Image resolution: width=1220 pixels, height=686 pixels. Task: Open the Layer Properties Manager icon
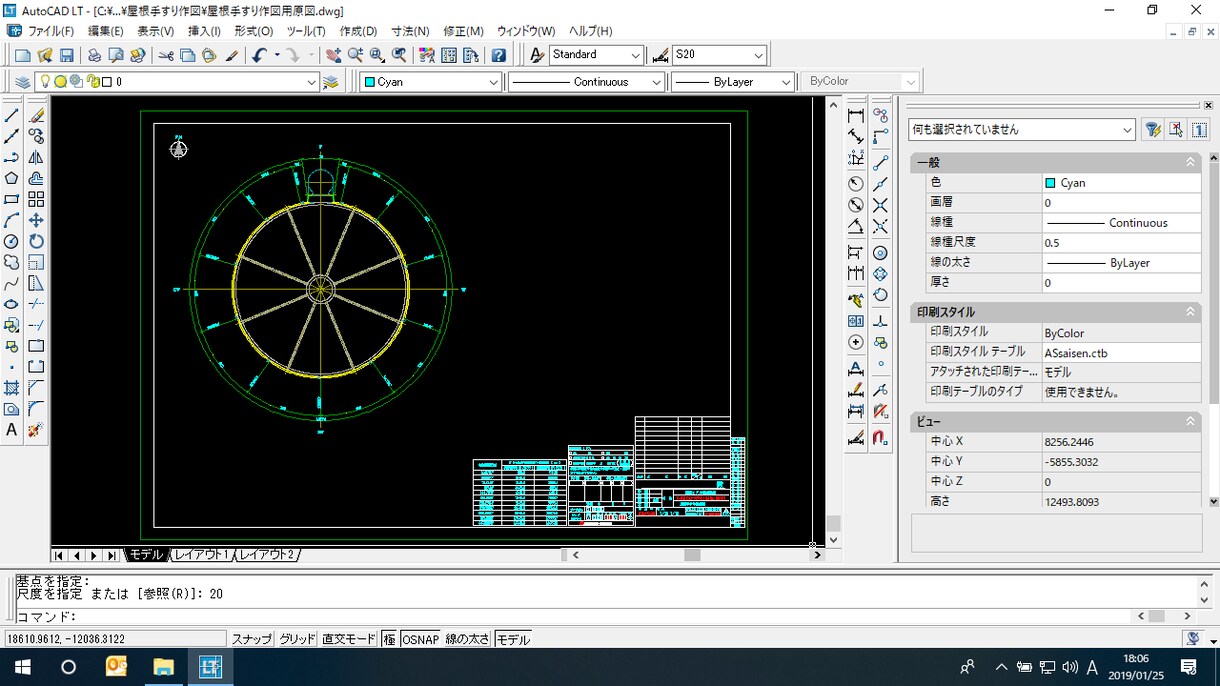22,82
